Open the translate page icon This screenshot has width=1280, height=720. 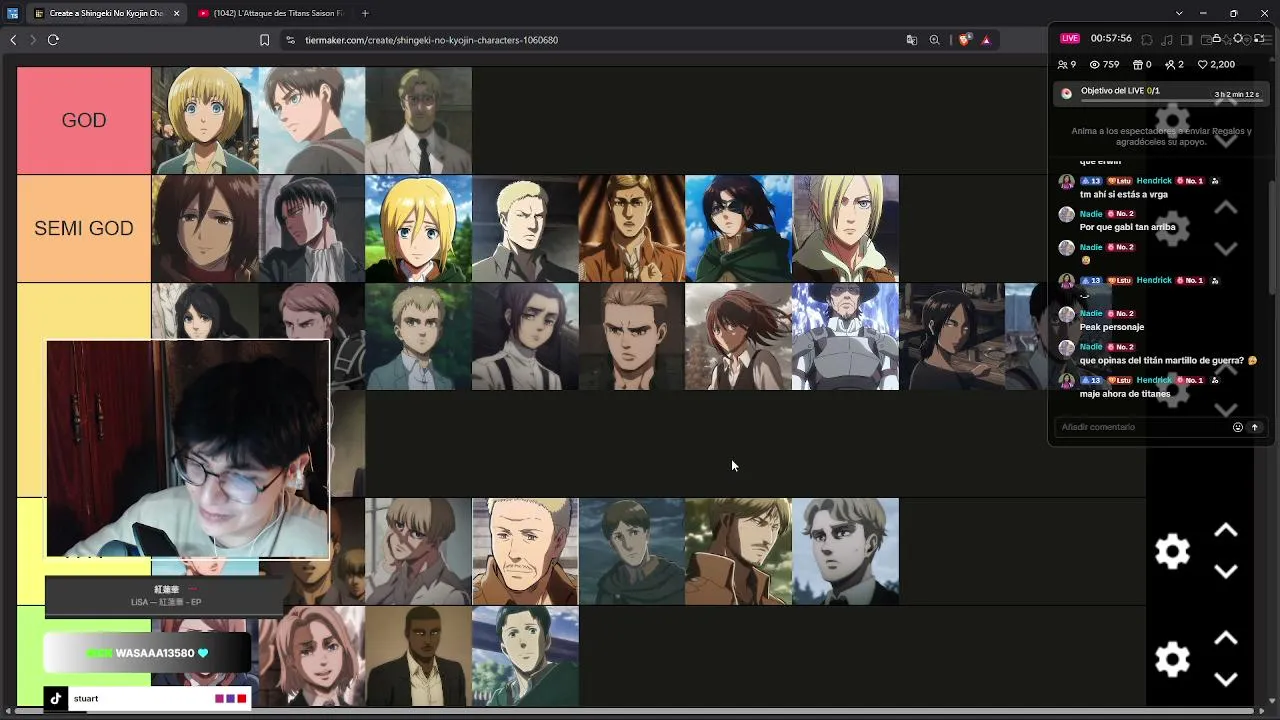pos(911,40)
